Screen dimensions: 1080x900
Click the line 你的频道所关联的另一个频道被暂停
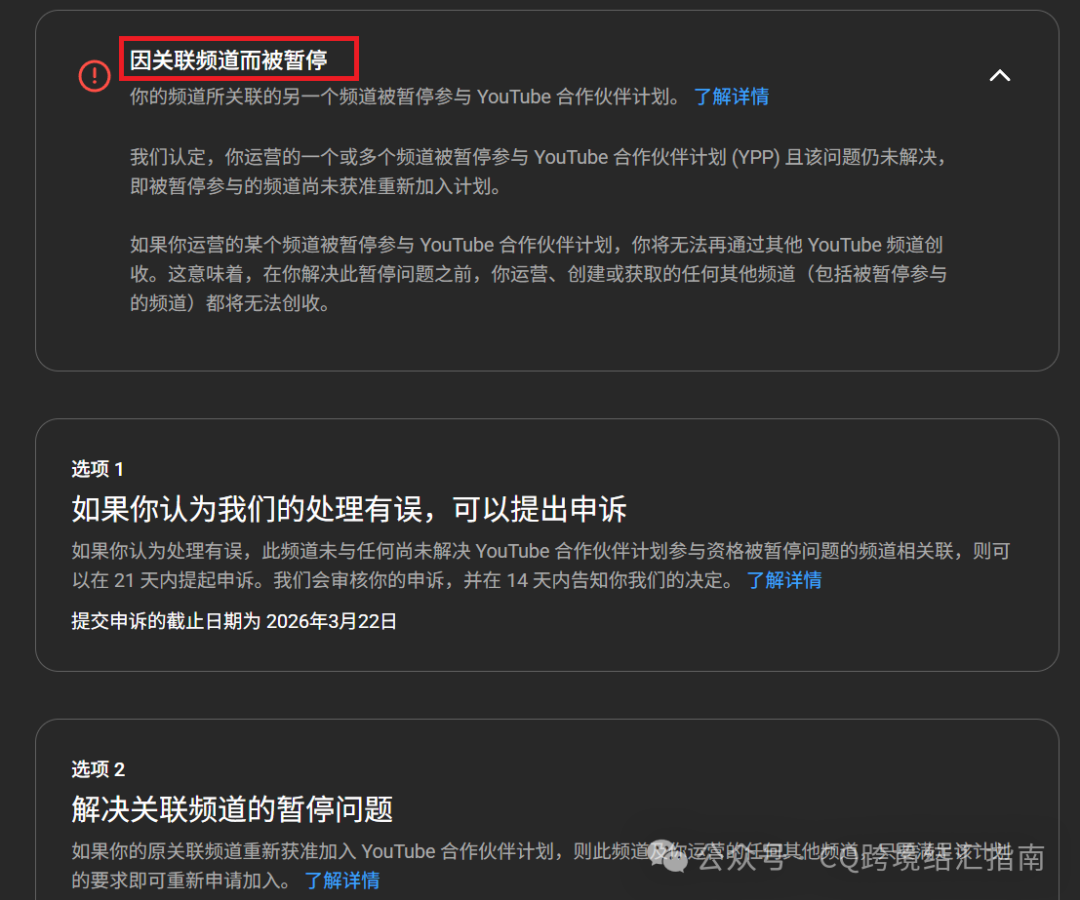click(406, 96)
